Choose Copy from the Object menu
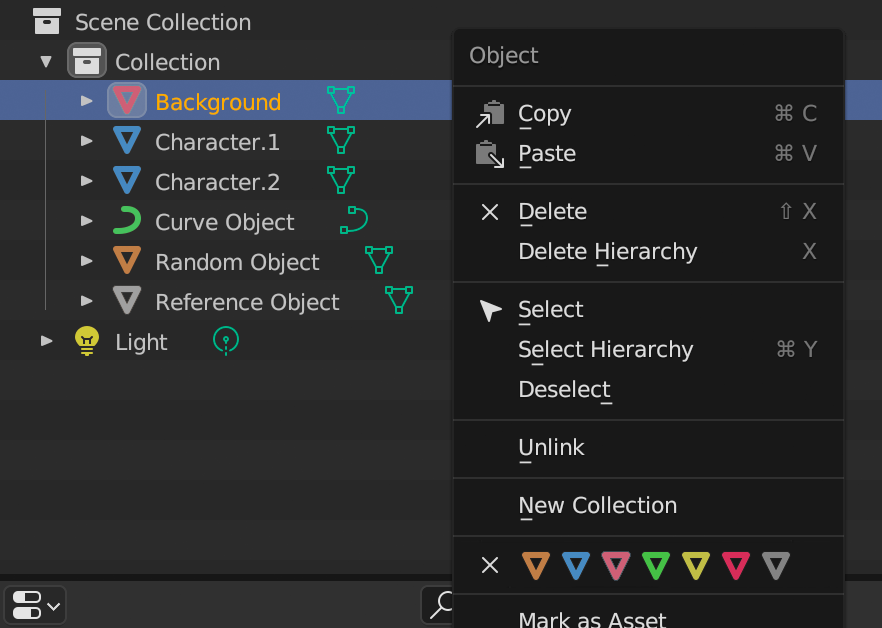The height and width of the screenshot is (628, 882). 648,114
